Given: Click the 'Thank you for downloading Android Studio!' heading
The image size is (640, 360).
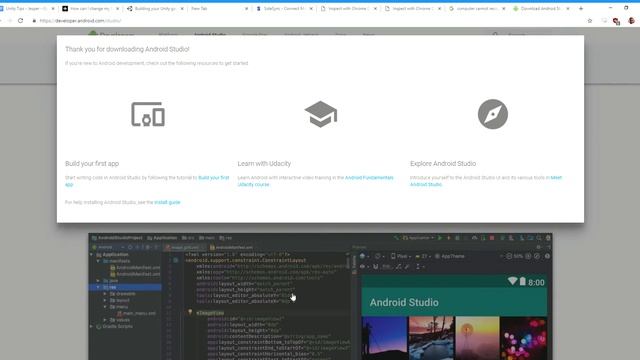Looking at the screenshot, I should 127,49.
